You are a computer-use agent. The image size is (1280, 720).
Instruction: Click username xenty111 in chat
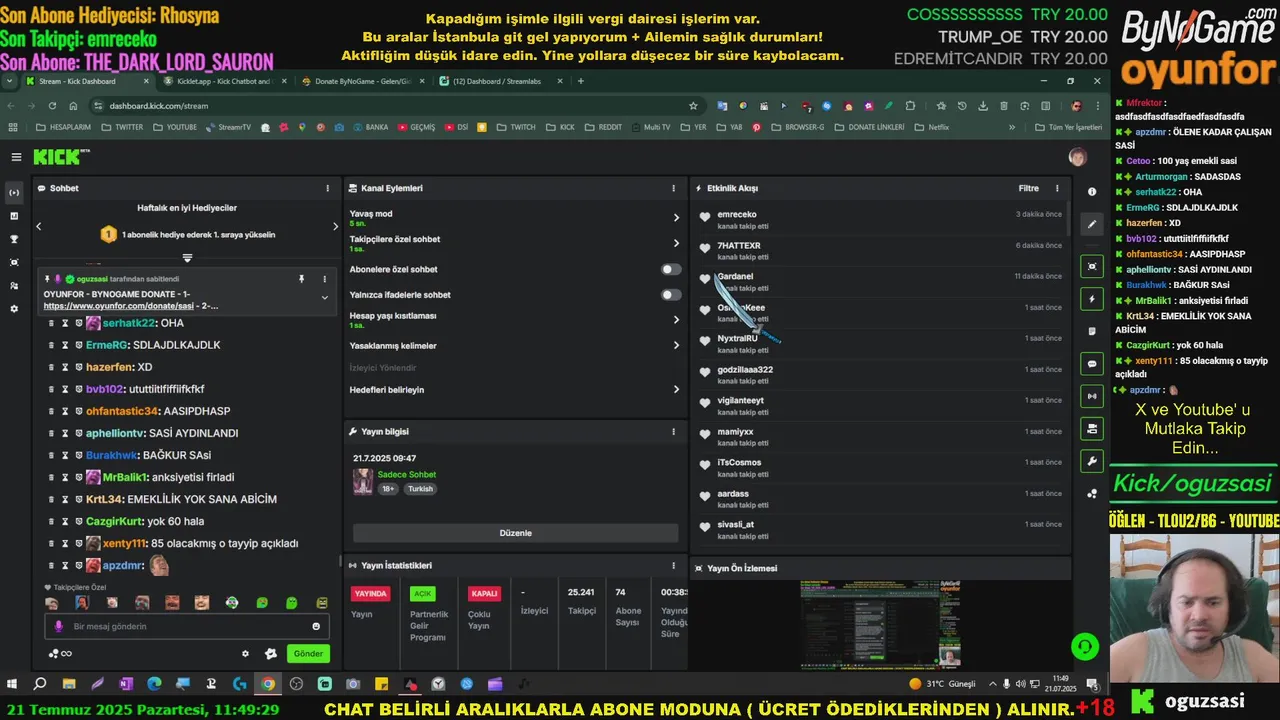(x=124, y=543)
